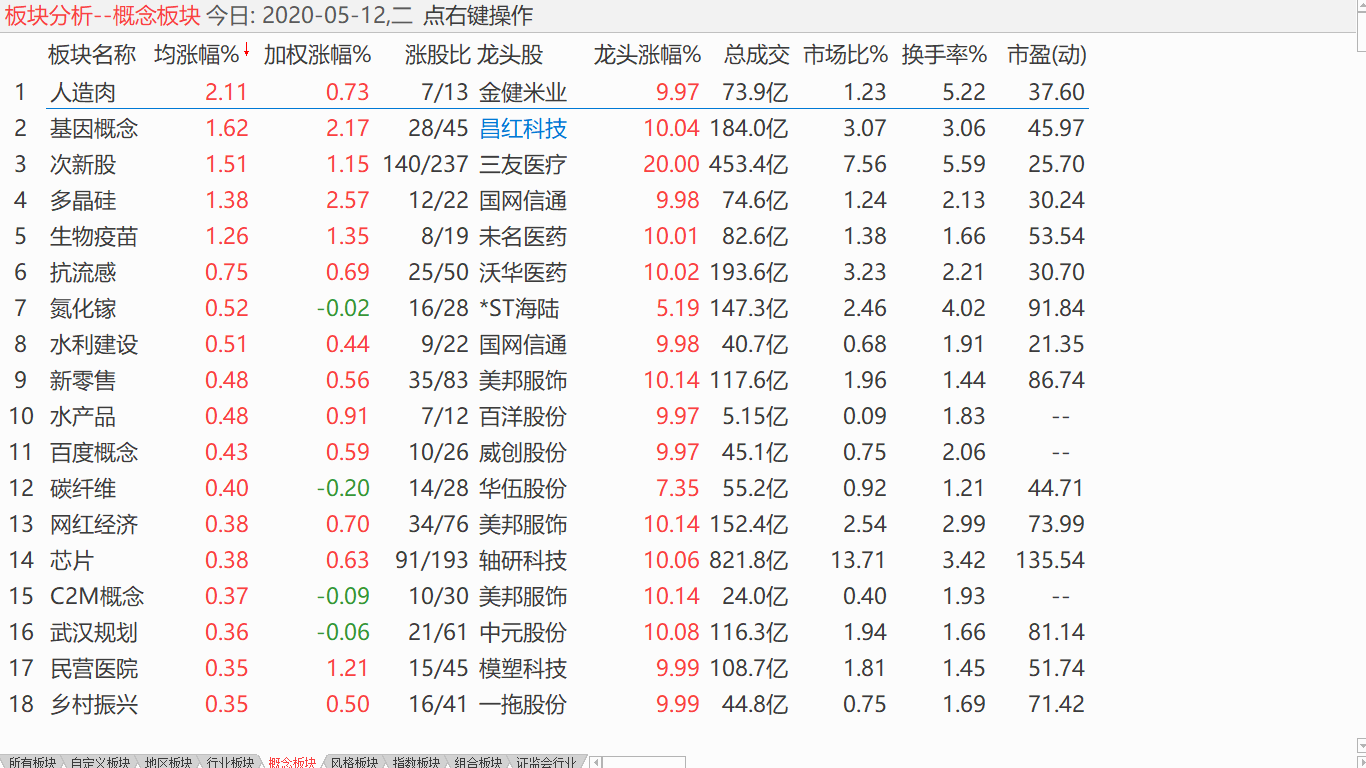Image resolution: width=1366 pixels, height=768 pixels.
Task: Switch to 地区板块 tab
Action: (x=168, y=762)
